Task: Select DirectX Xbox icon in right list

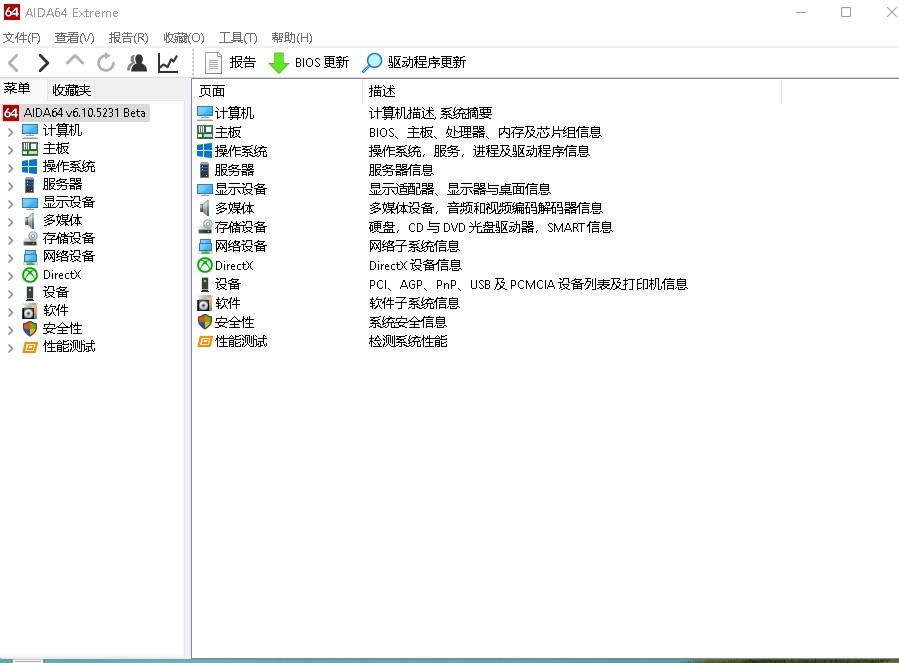Action: pos(205,265)
